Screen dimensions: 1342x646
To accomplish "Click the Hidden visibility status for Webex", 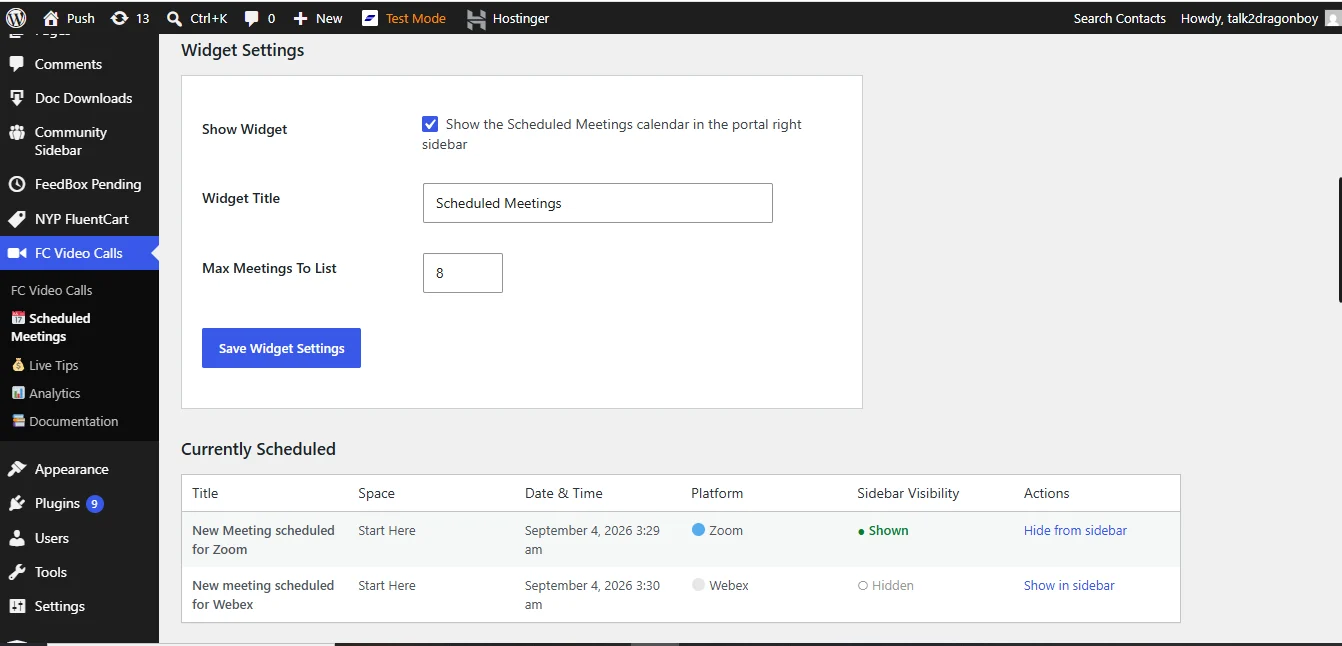I will [886, 586].
